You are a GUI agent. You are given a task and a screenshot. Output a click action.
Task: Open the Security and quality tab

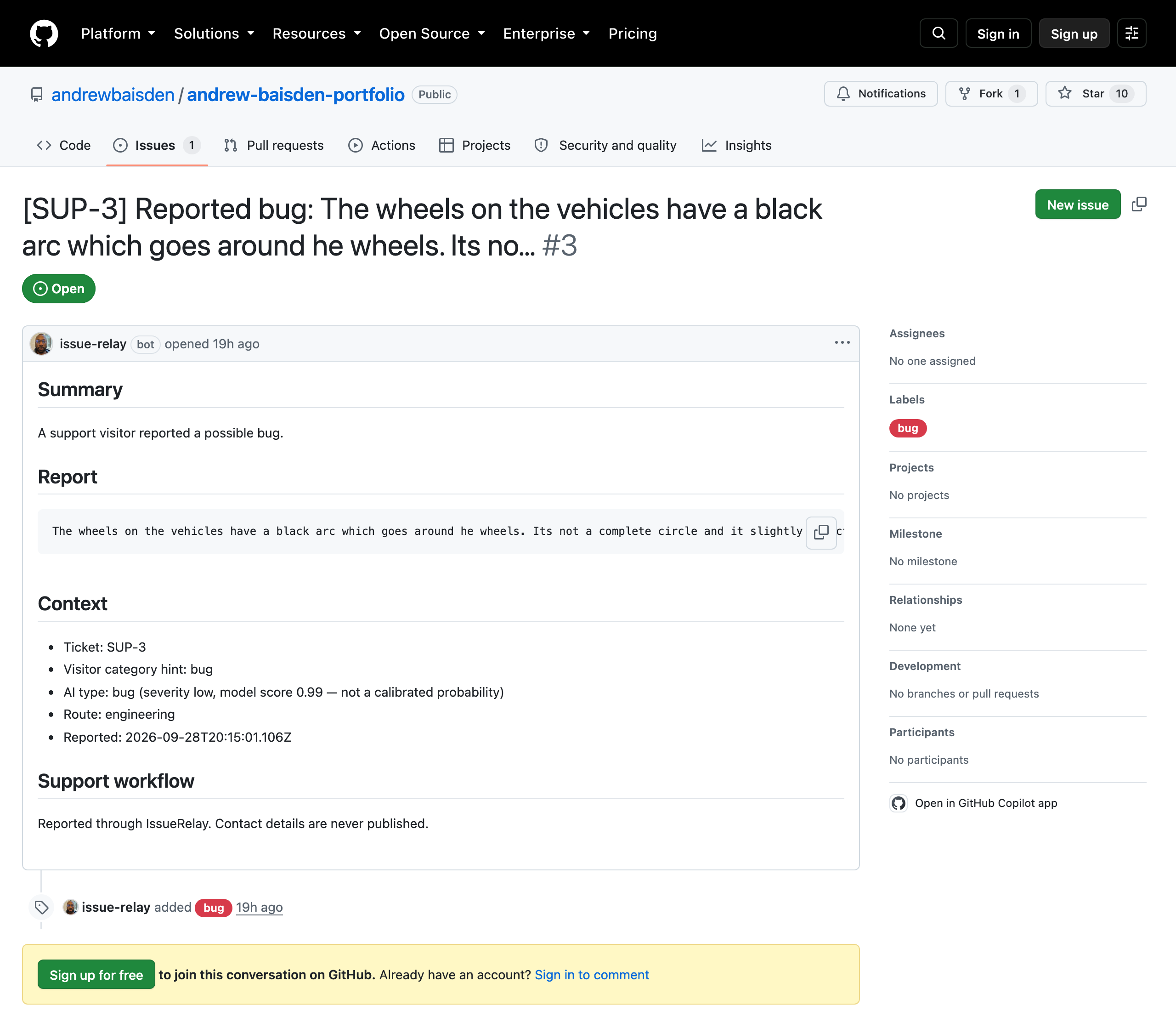605,145
